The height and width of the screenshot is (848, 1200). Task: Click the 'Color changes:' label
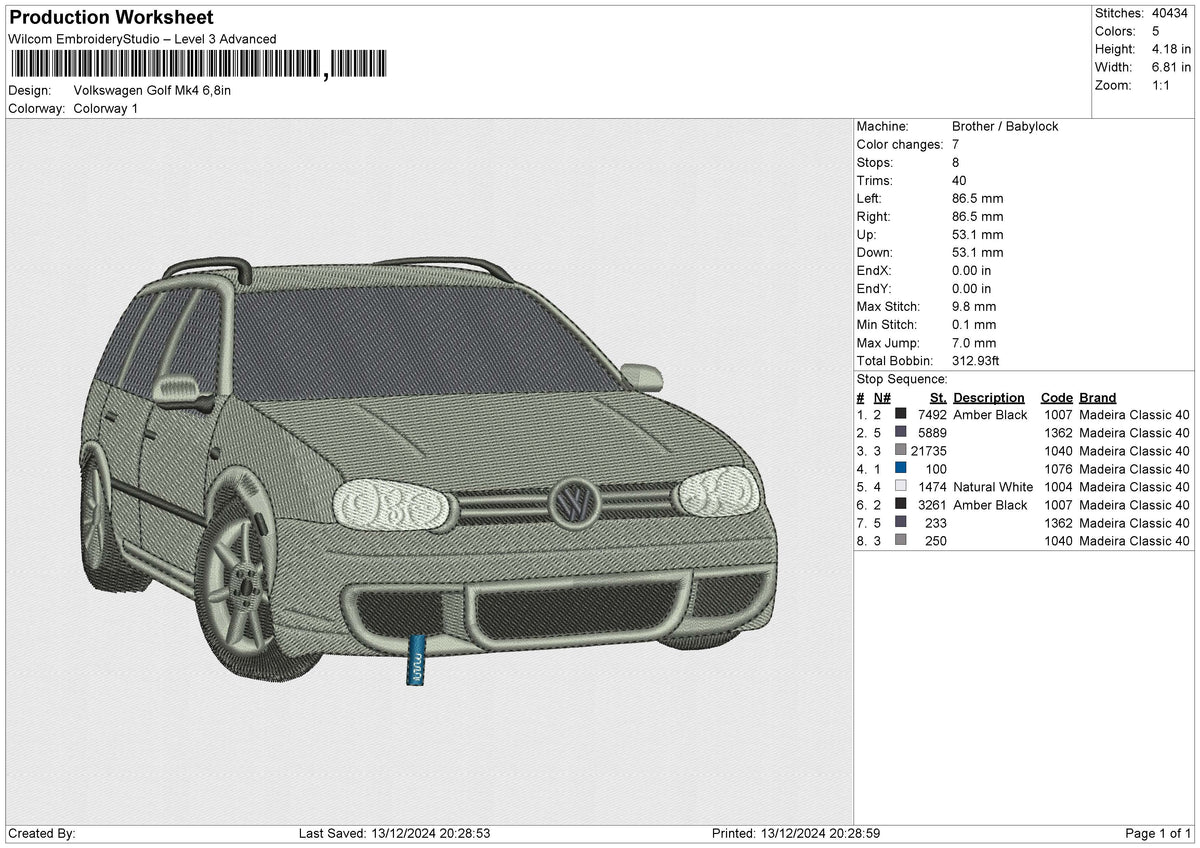[x=900, y=144]
